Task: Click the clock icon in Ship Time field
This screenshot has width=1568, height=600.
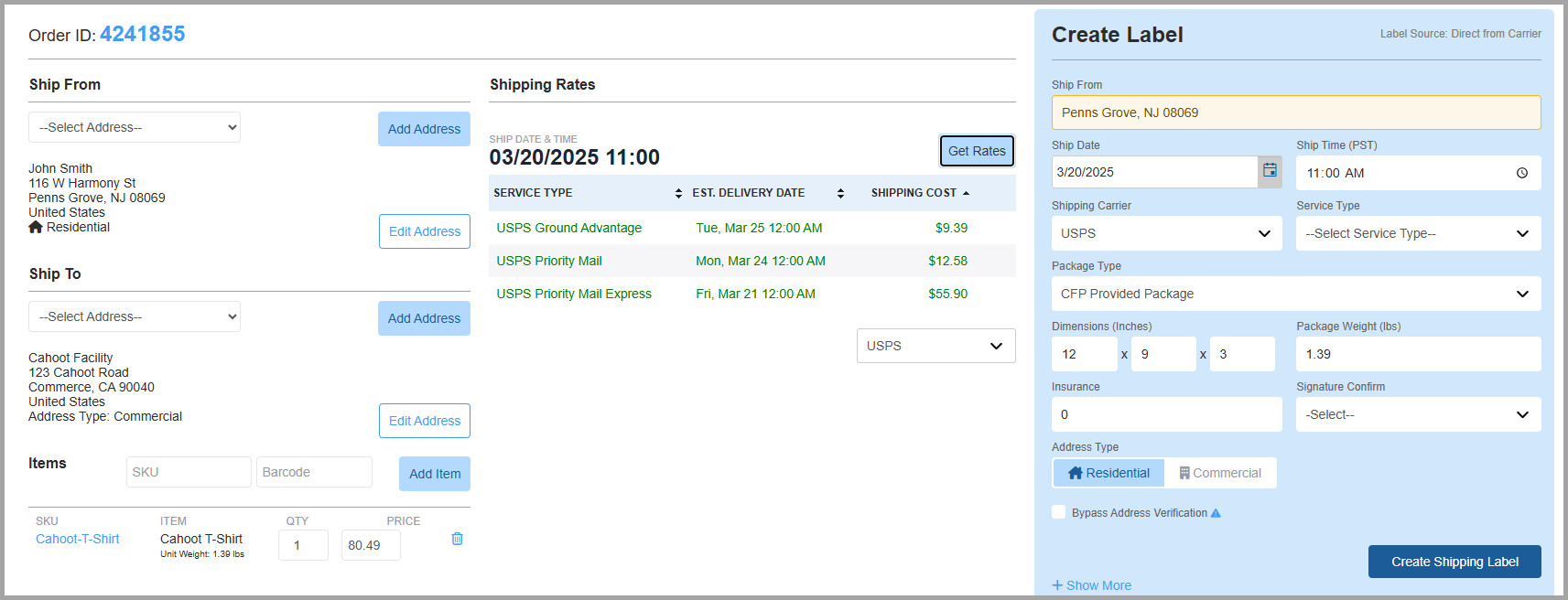Action: [1522, 173]
